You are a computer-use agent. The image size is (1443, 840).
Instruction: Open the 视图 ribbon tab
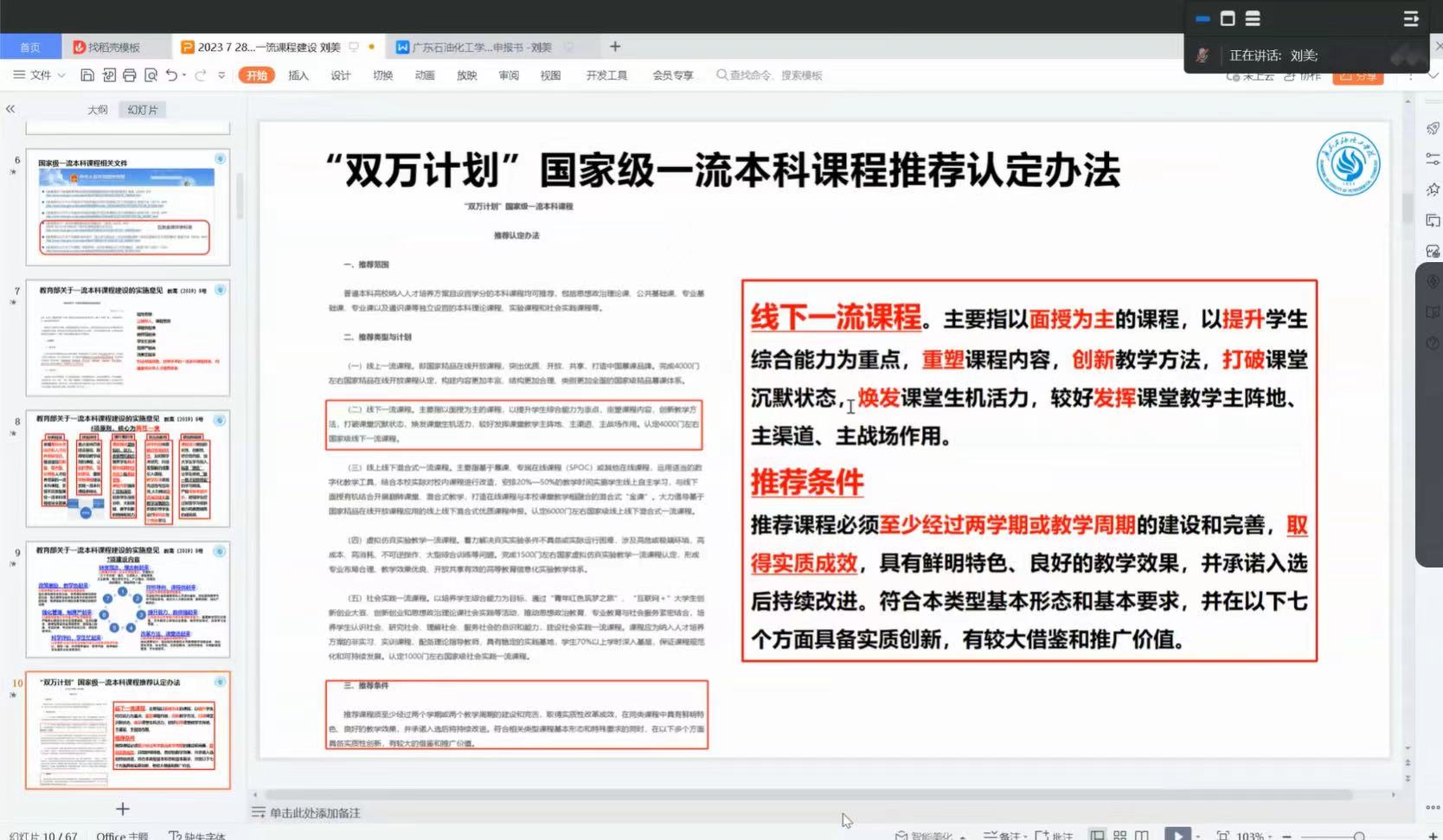(x=551, y=75)
